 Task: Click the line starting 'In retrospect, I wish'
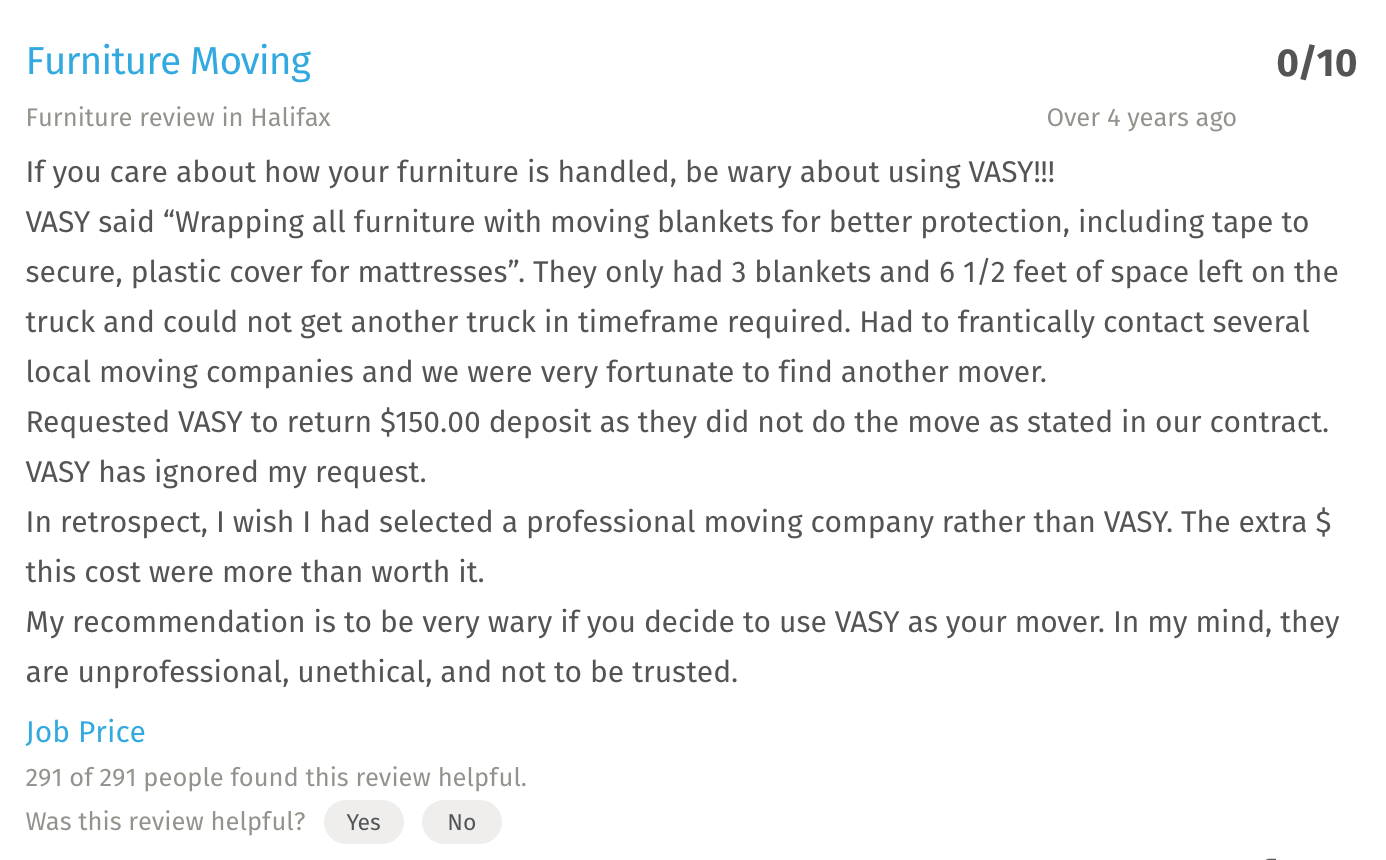679,522
